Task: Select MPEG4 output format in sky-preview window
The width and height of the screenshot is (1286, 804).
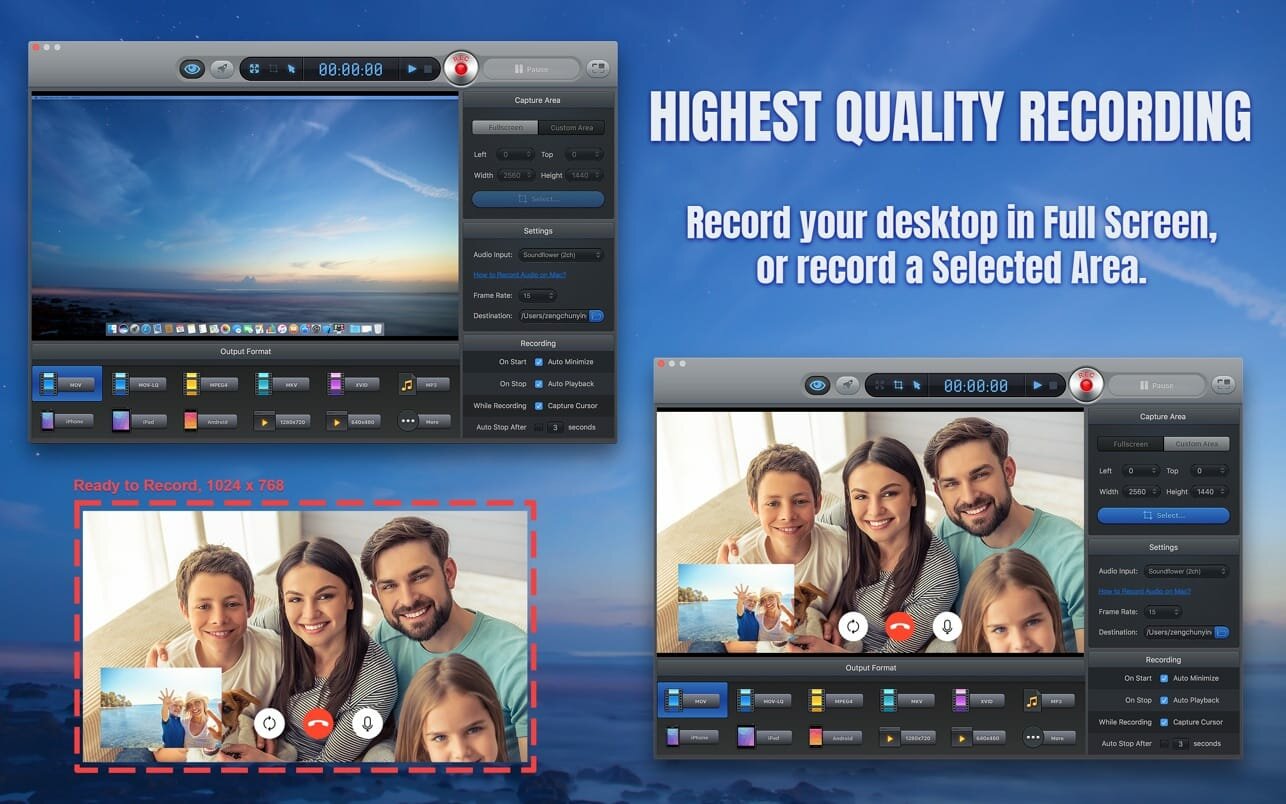Action: (x=210, y=384)
